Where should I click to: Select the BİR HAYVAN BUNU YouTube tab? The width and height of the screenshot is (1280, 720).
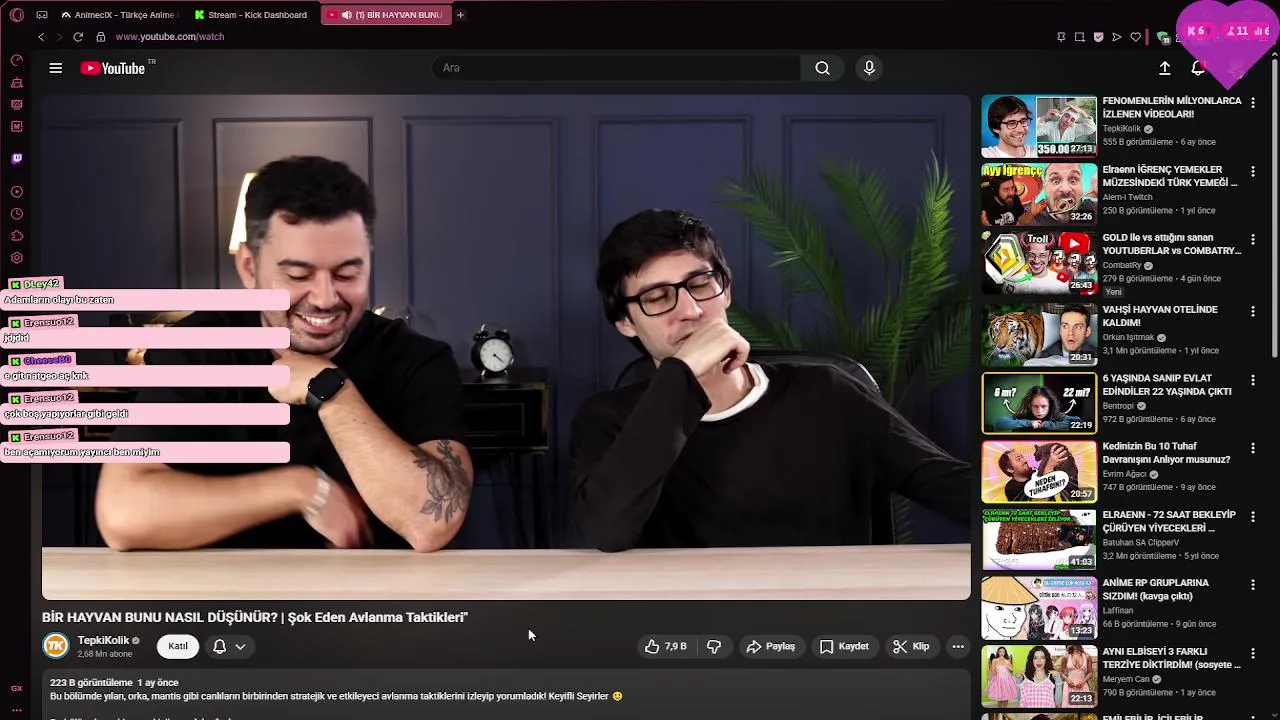pyautogui.click(x=386, y=15)
